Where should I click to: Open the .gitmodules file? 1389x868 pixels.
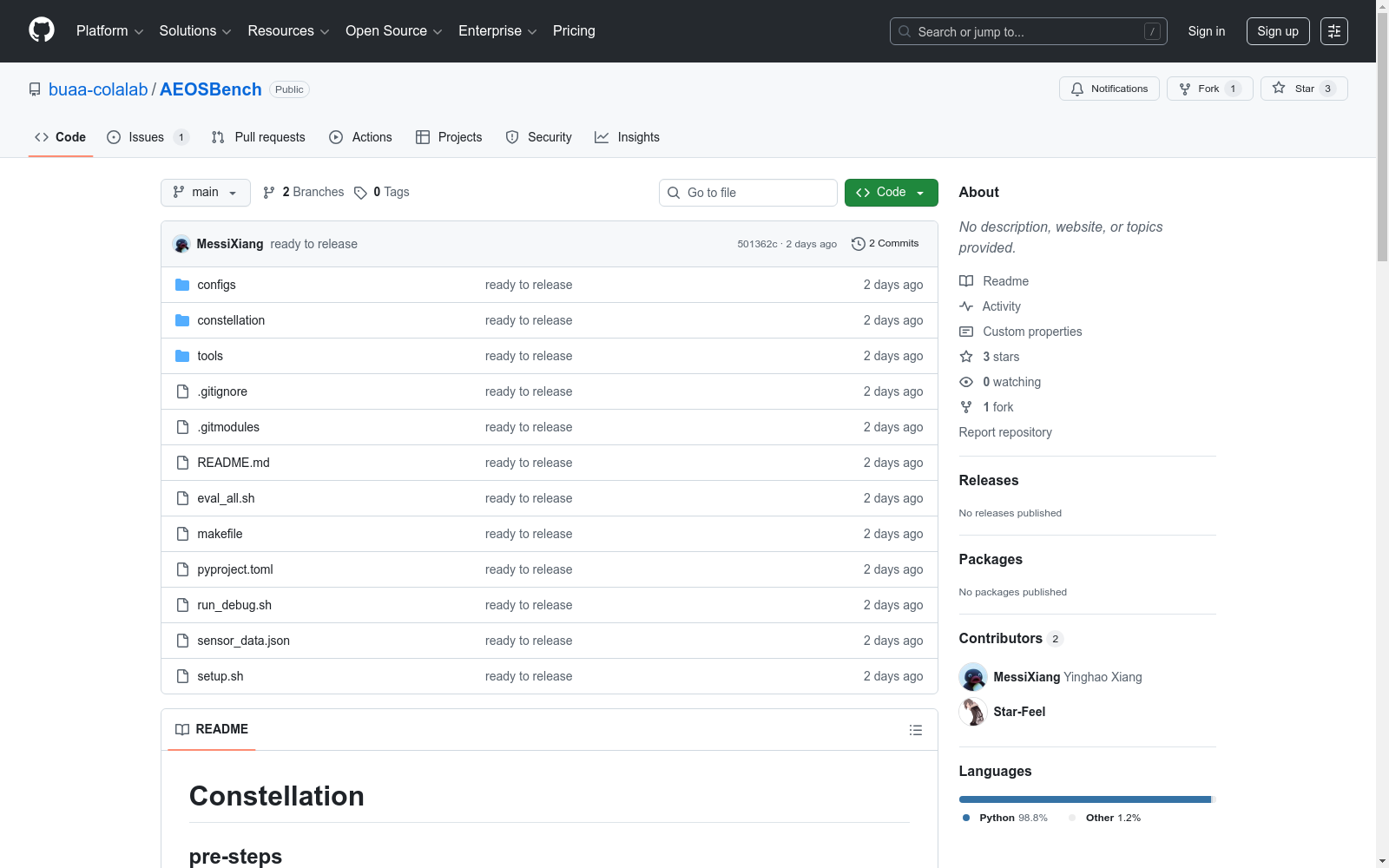228,427
